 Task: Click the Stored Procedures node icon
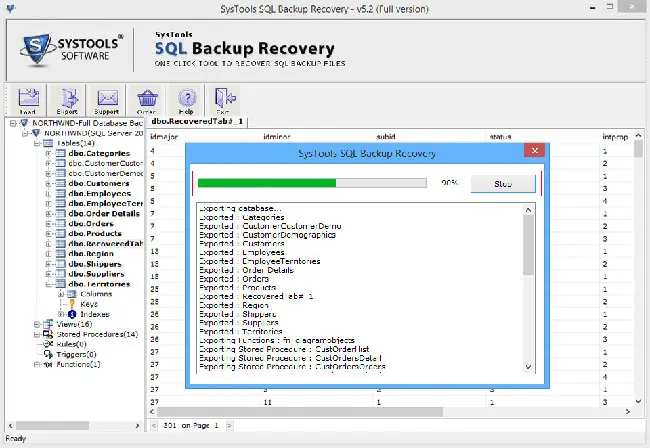[48, 334]
